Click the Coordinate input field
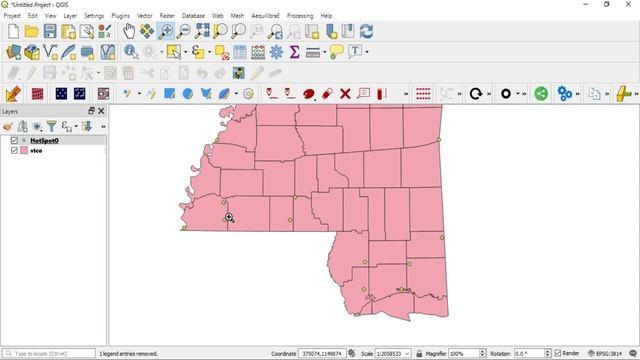640x360 pixels. (x=322, y=353)
